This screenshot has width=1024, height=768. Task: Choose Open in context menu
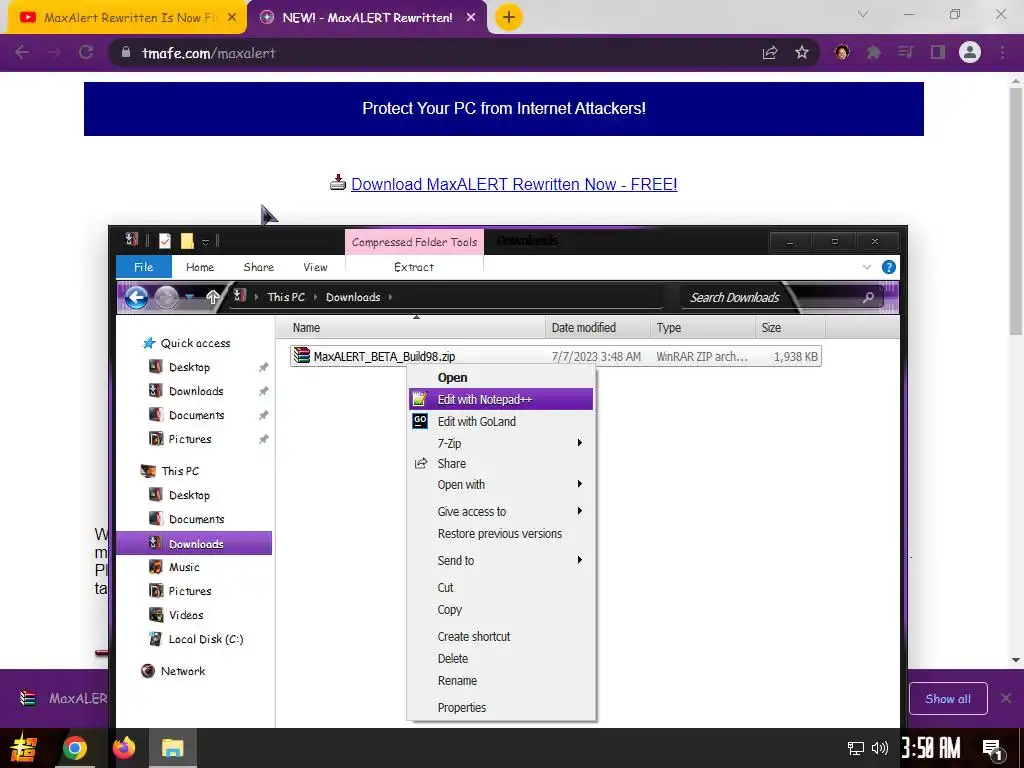[501, 377]
